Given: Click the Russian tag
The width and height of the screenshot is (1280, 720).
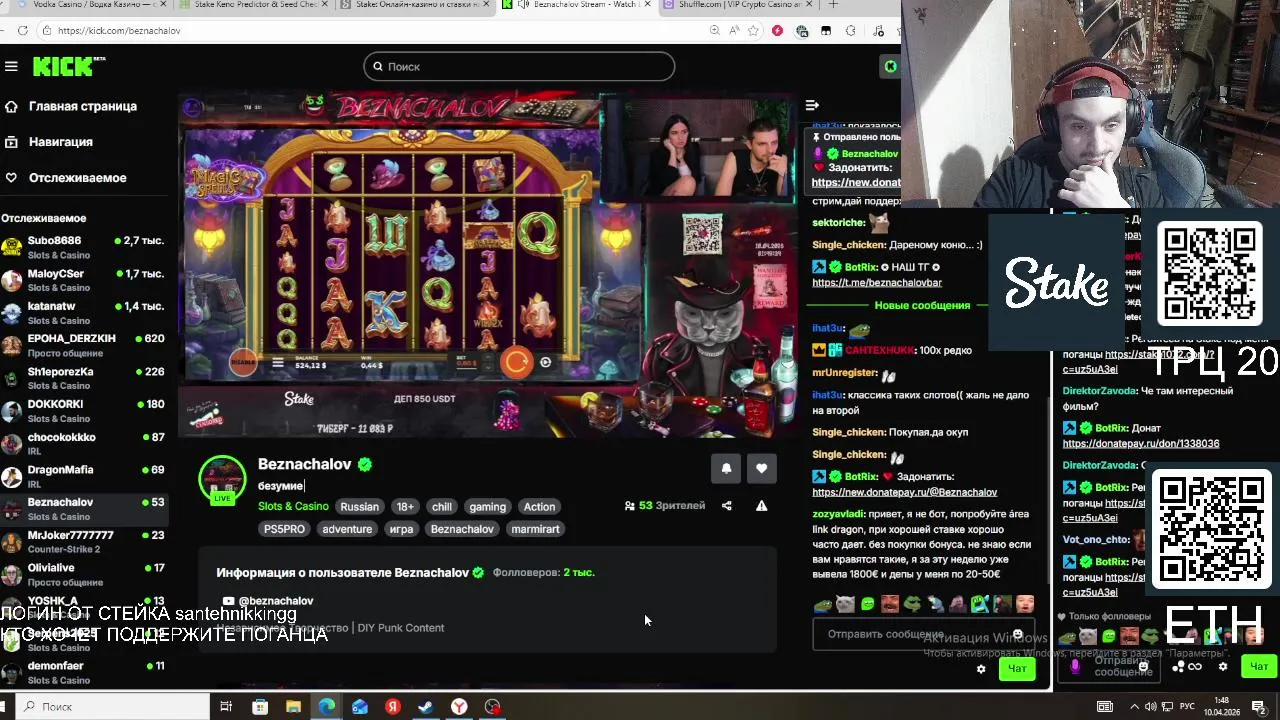Looking at the screenshot, I should (359, 507).
